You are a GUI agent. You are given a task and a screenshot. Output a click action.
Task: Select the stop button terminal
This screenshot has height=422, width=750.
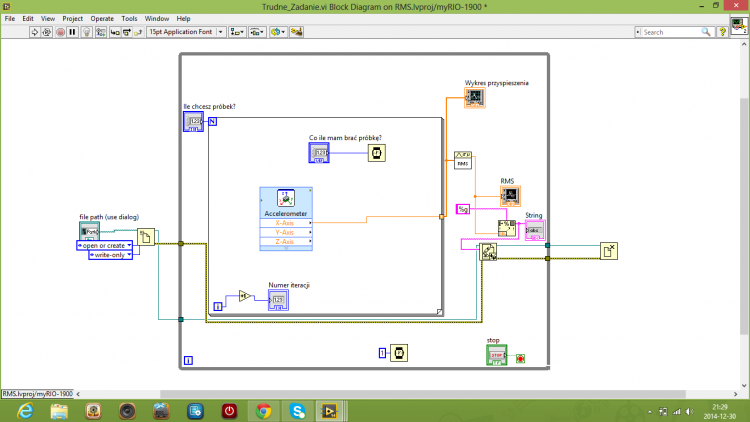click(496, 355)
